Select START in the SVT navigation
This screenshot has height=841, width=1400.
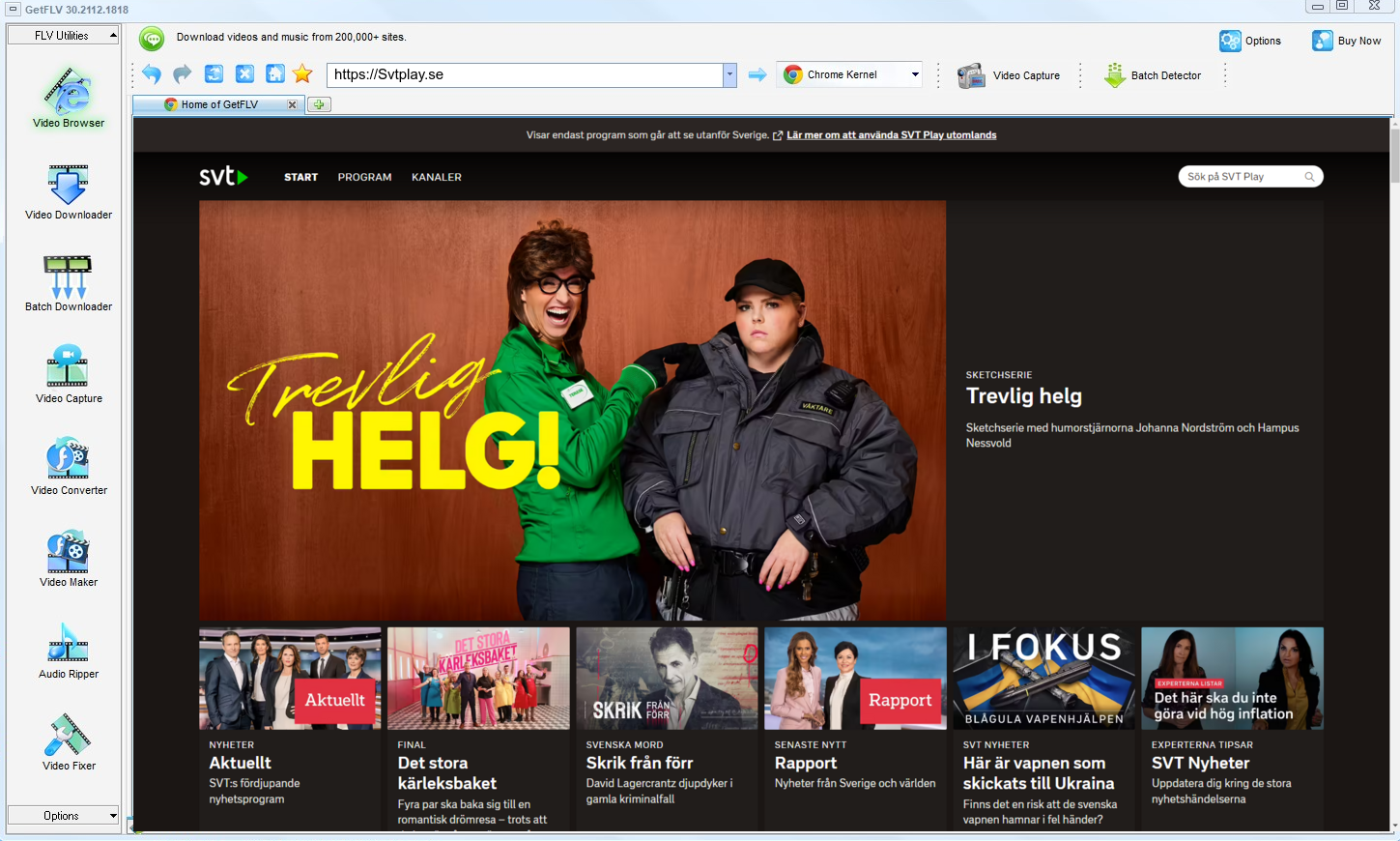pyautogui.click(x=300, y=177)
